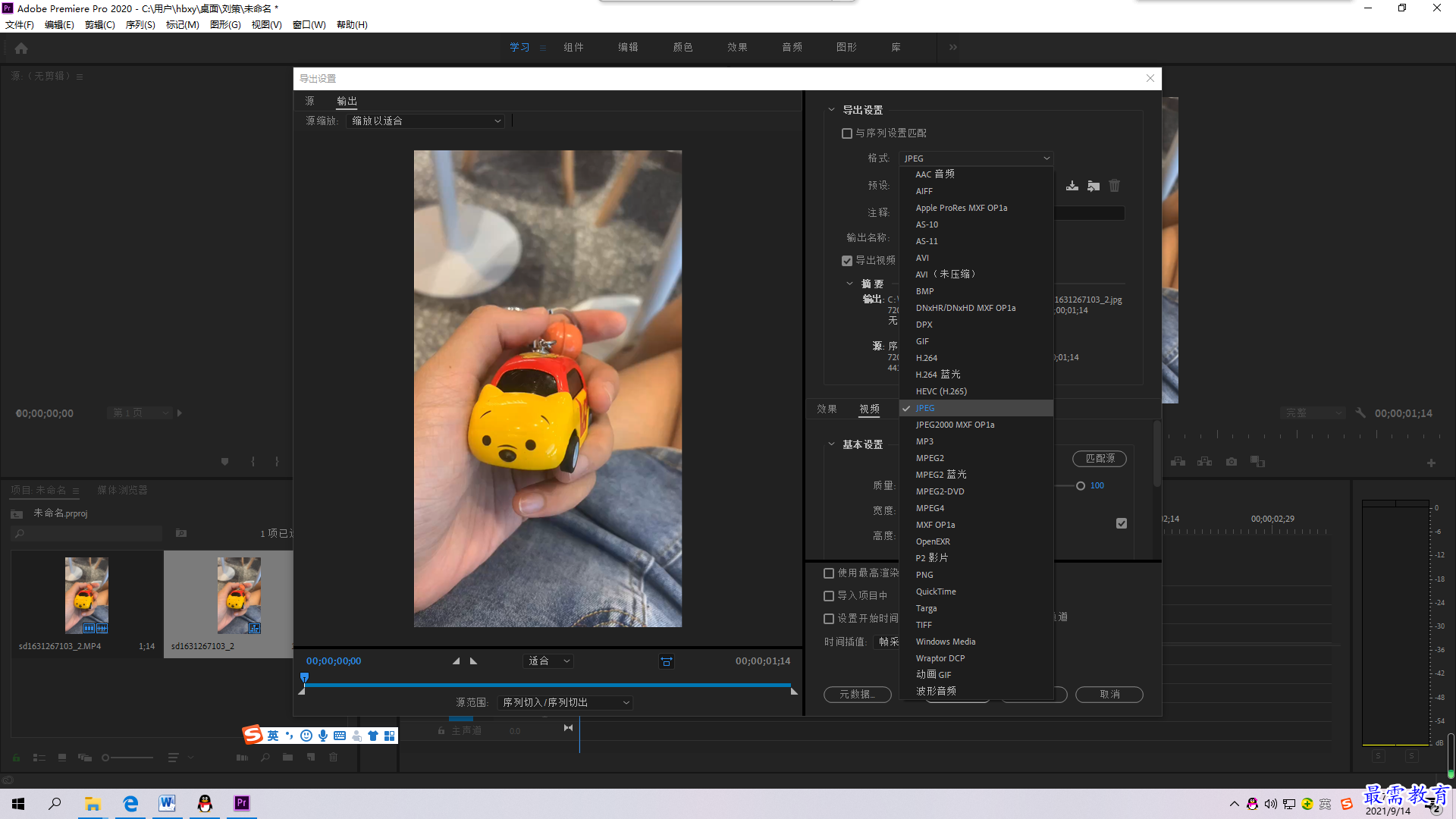Image resolution: width=1456 pixels, height=819 pixels.
Task: Click the Home icon in Premiere workspace bar
Action: pyautogui.click(x=21, y=48)
